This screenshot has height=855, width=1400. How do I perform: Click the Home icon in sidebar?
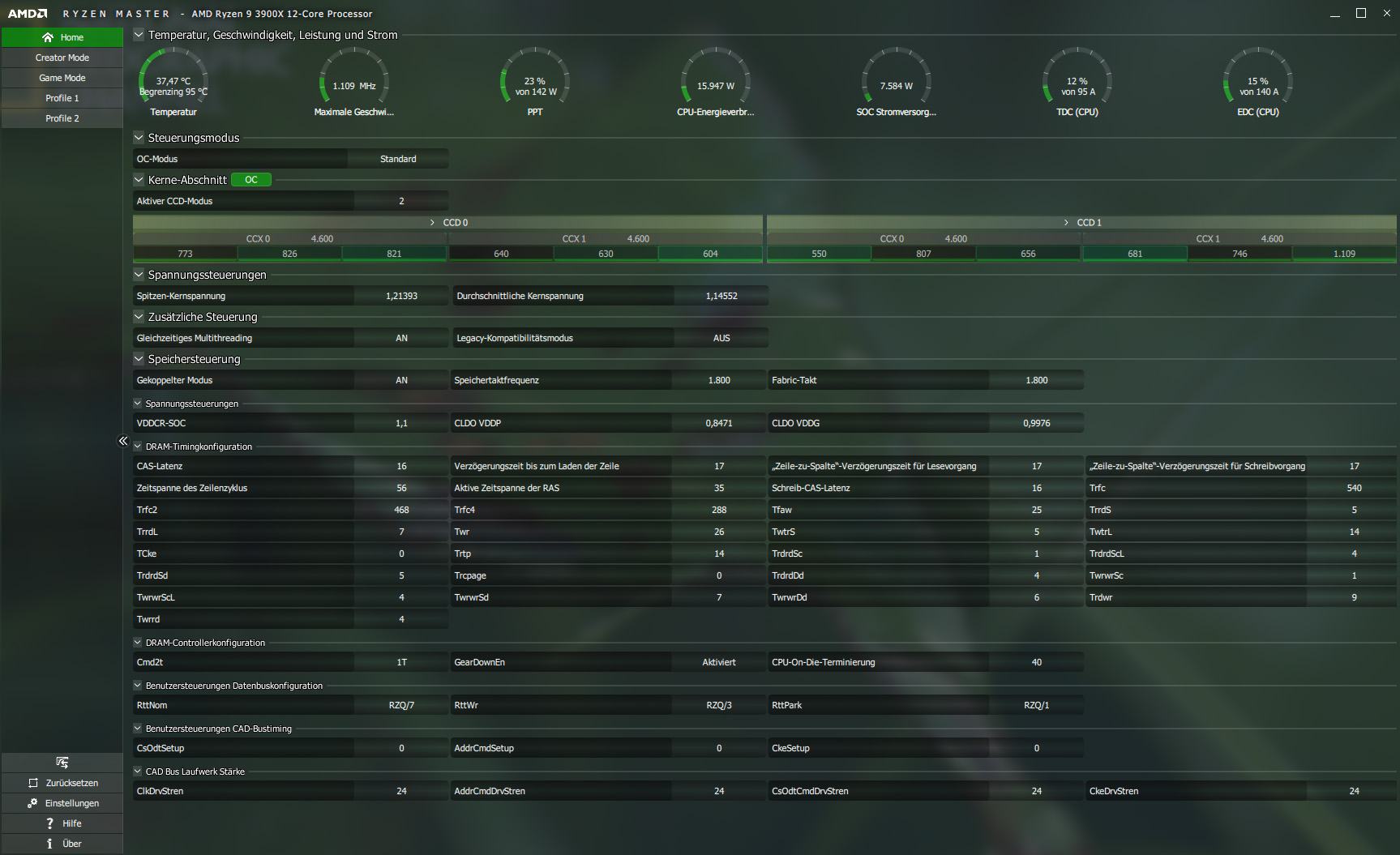(48, 37)
